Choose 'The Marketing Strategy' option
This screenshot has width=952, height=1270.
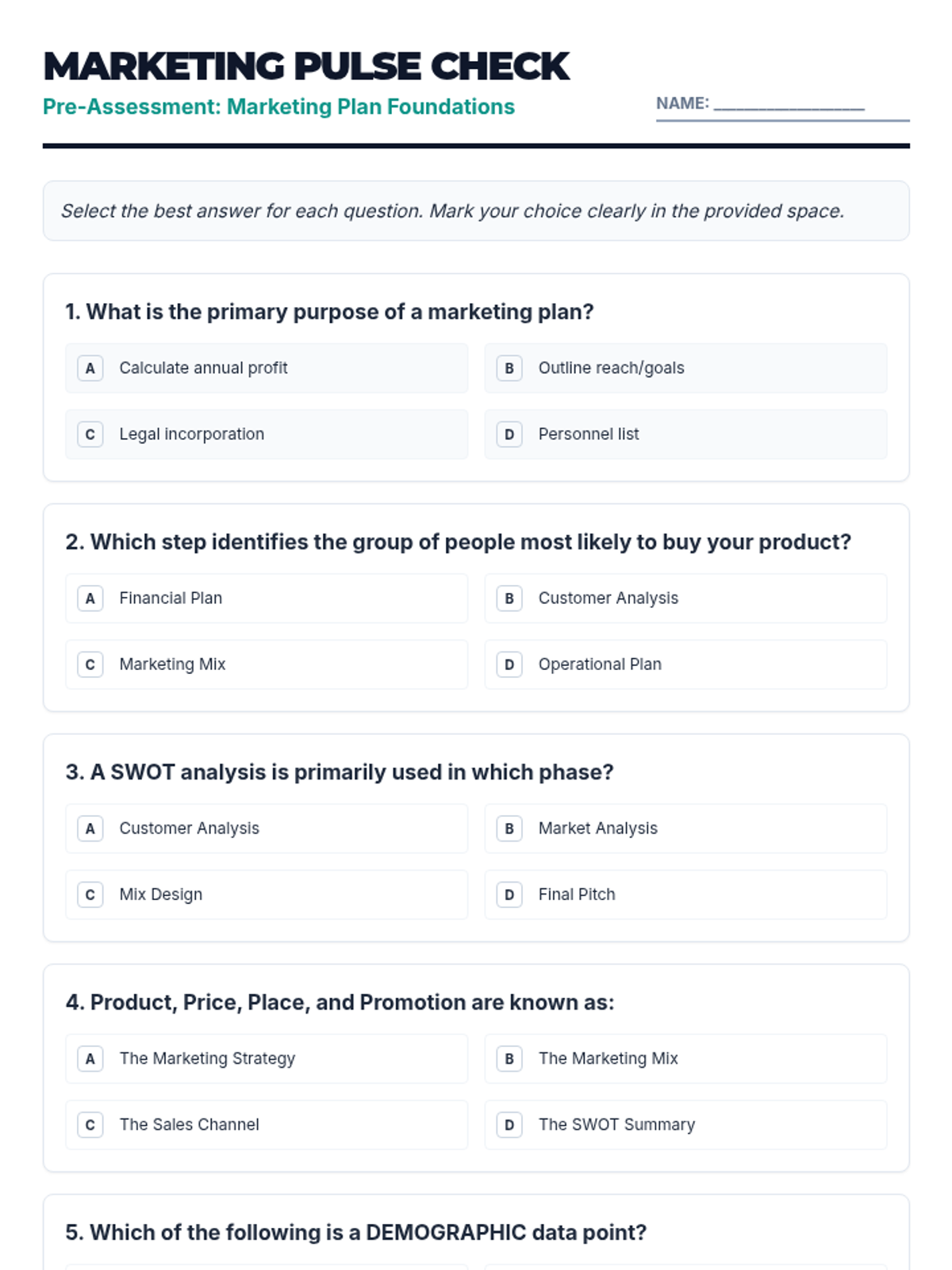click(x=267, y=1059)
